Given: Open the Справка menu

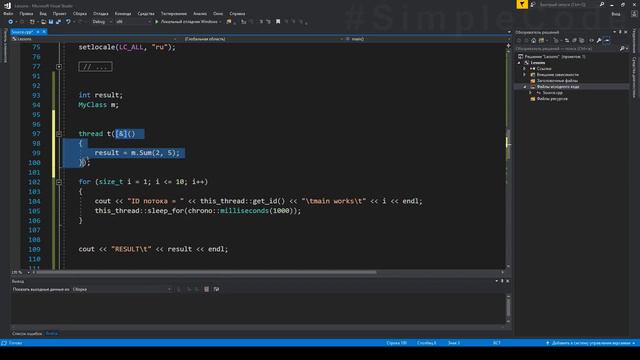Looking at the screenshot, I should (237, 13).
